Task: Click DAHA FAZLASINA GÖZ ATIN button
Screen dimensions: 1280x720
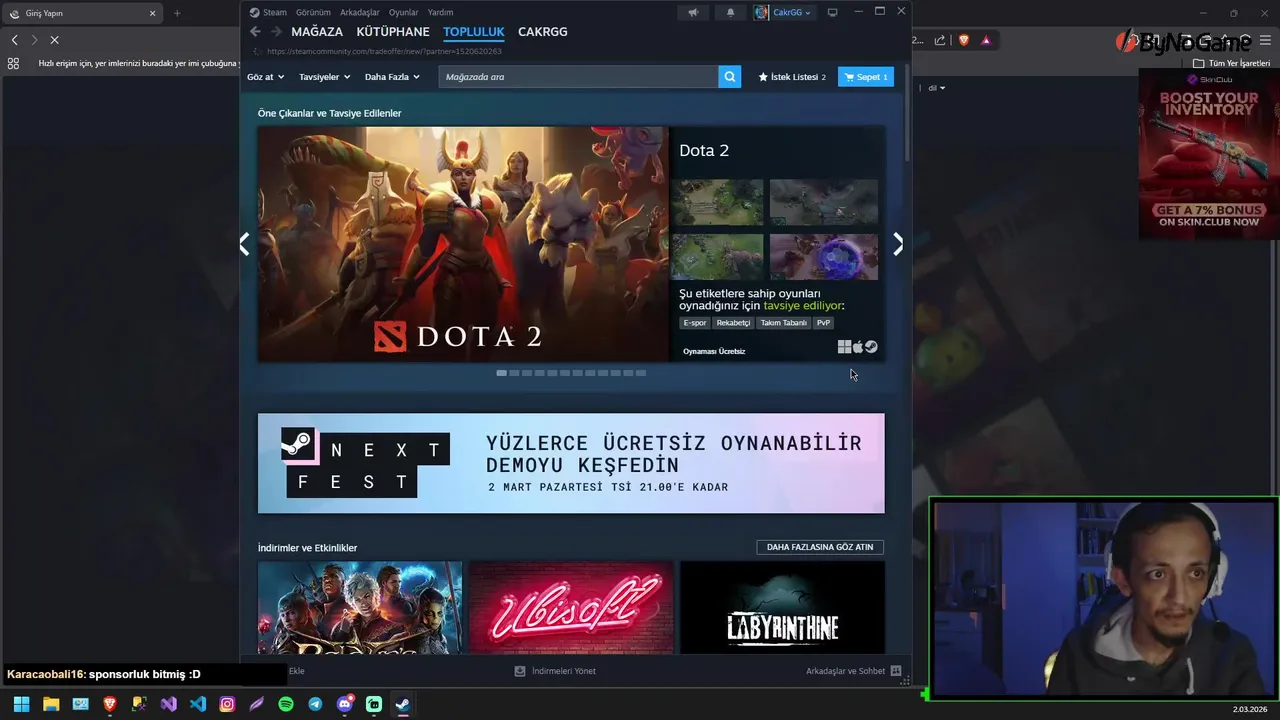Action: click(x=820, y=547)
